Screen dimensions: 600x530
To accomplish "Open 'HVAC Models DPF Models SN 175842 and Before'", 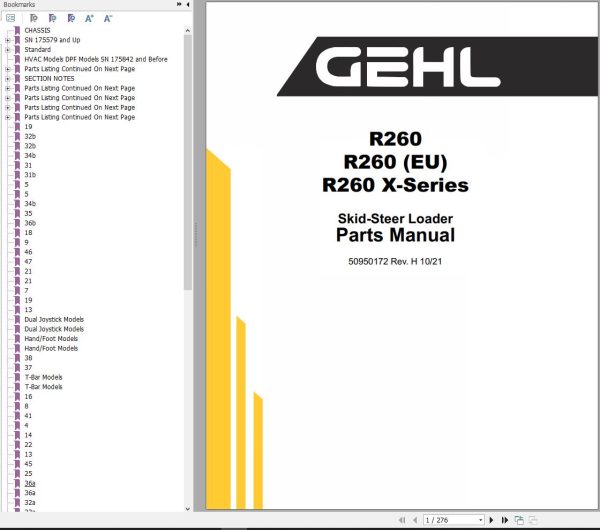I will (x=96, y=59).
